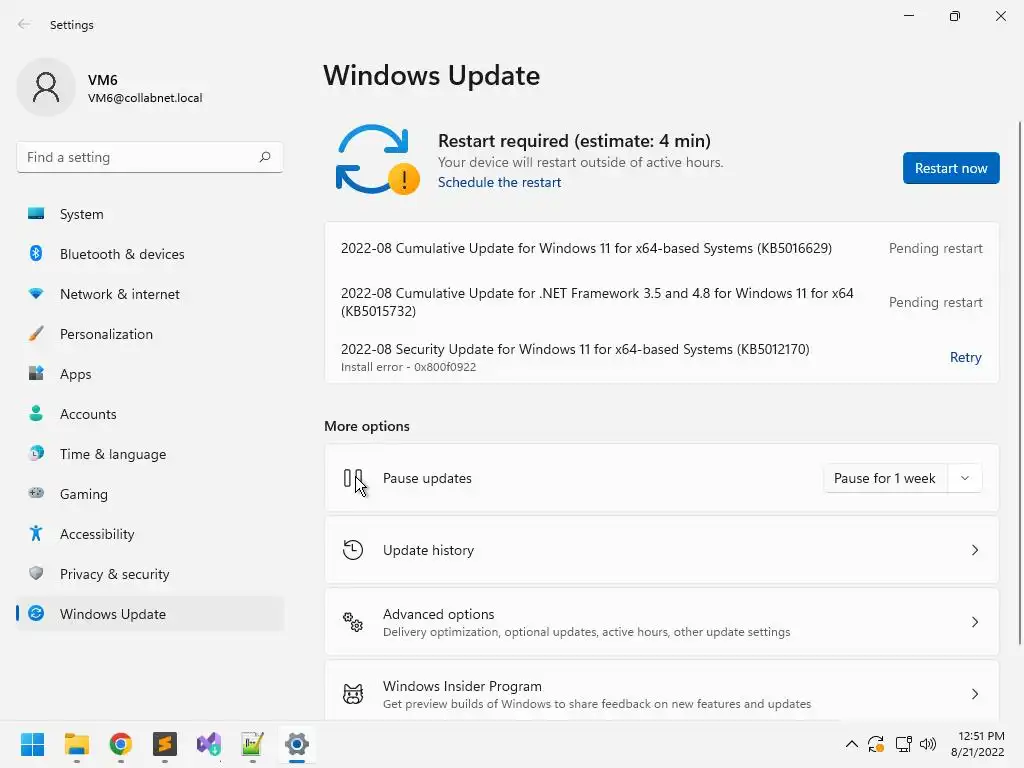Click the Gaming label in sidebar
This screenshot has width=1024, height=768.
pos(84,494)
